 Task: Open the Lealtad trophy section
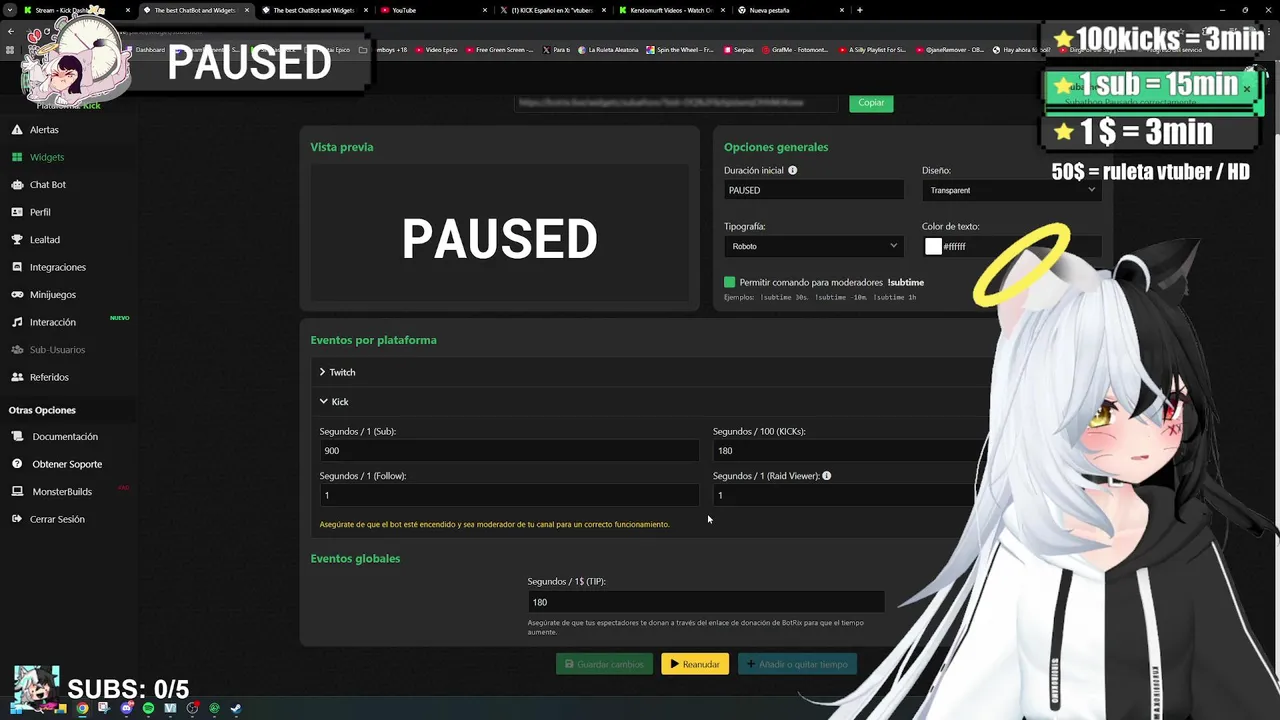click(x=44, y=240)
